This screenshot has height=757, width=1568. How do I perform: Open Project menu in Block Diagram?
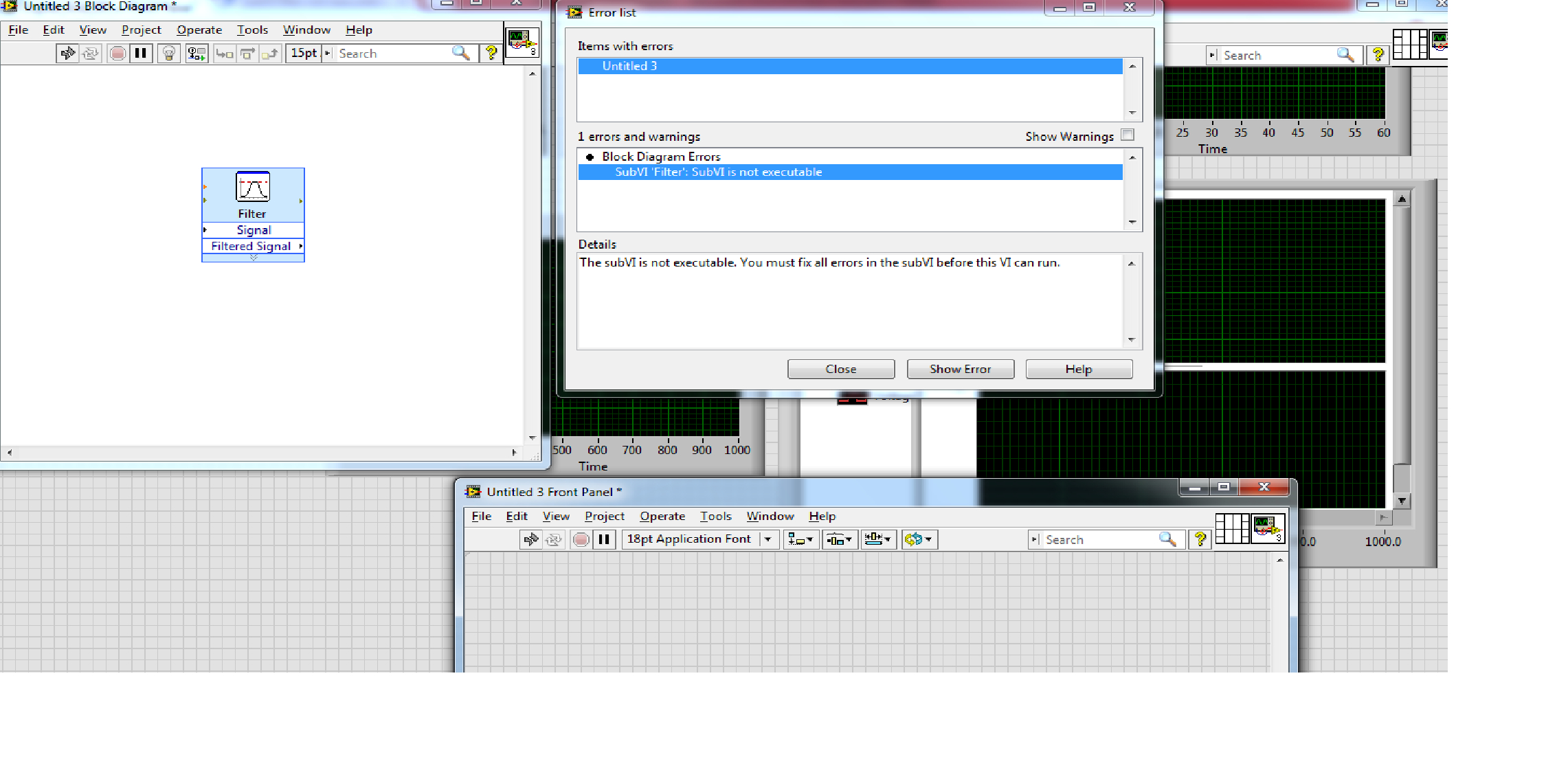(x=142, y=30)
